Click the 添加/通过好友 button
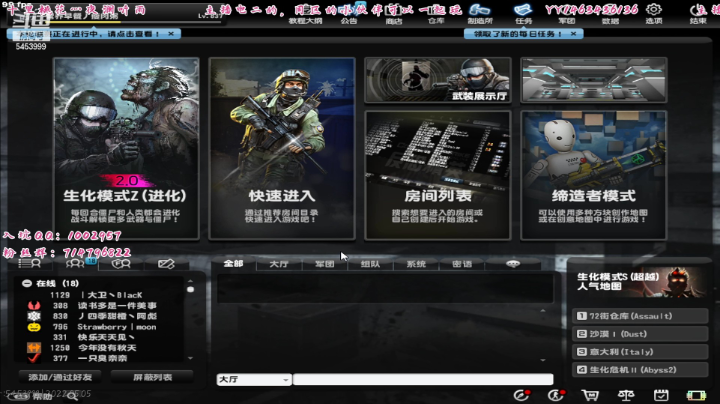The width and height of the screenshot is (720, 404). pos(60,377)
